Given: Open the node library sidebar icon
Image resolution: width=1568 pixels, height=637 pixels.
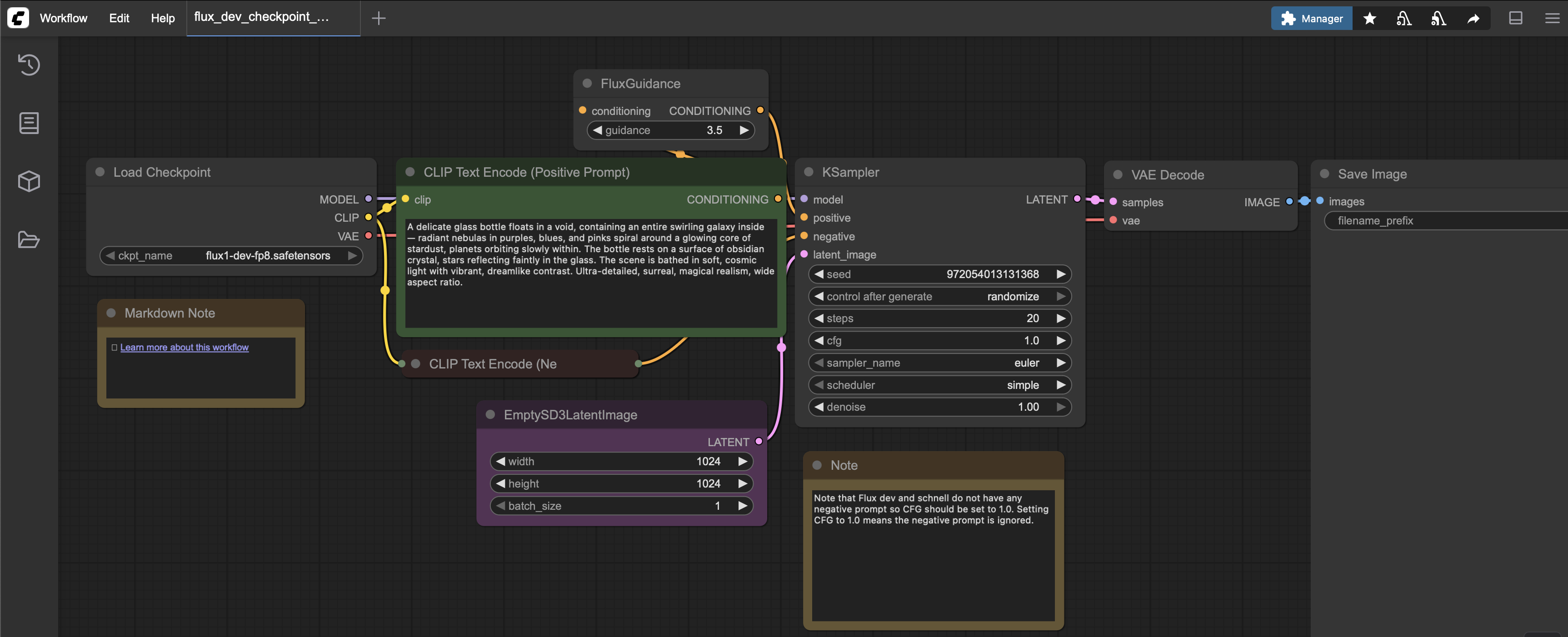Looking at the screenshot, I should click(29, 123).
